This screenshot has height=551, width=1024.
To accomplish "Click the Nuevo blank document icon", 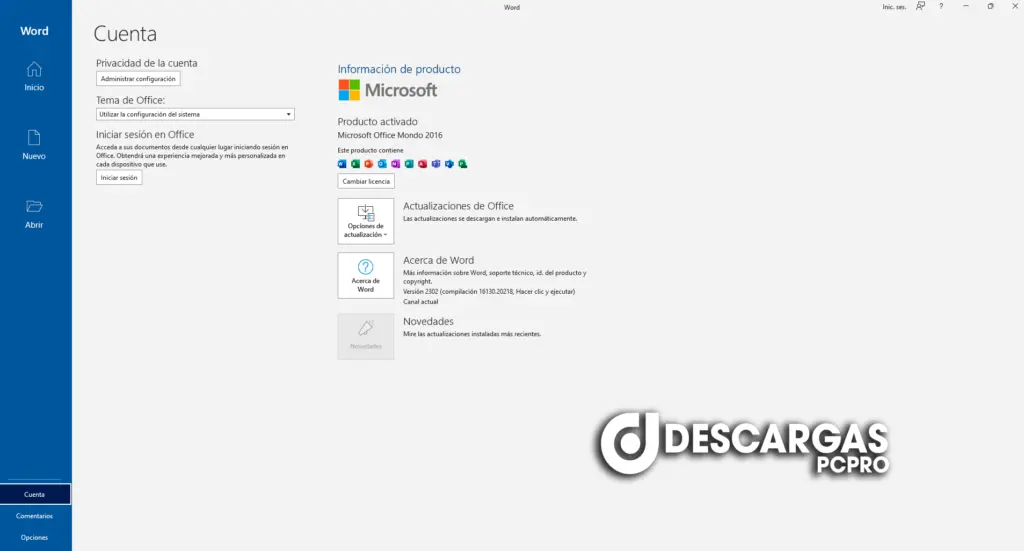I will pyautogui.click(x=34, y=138).
